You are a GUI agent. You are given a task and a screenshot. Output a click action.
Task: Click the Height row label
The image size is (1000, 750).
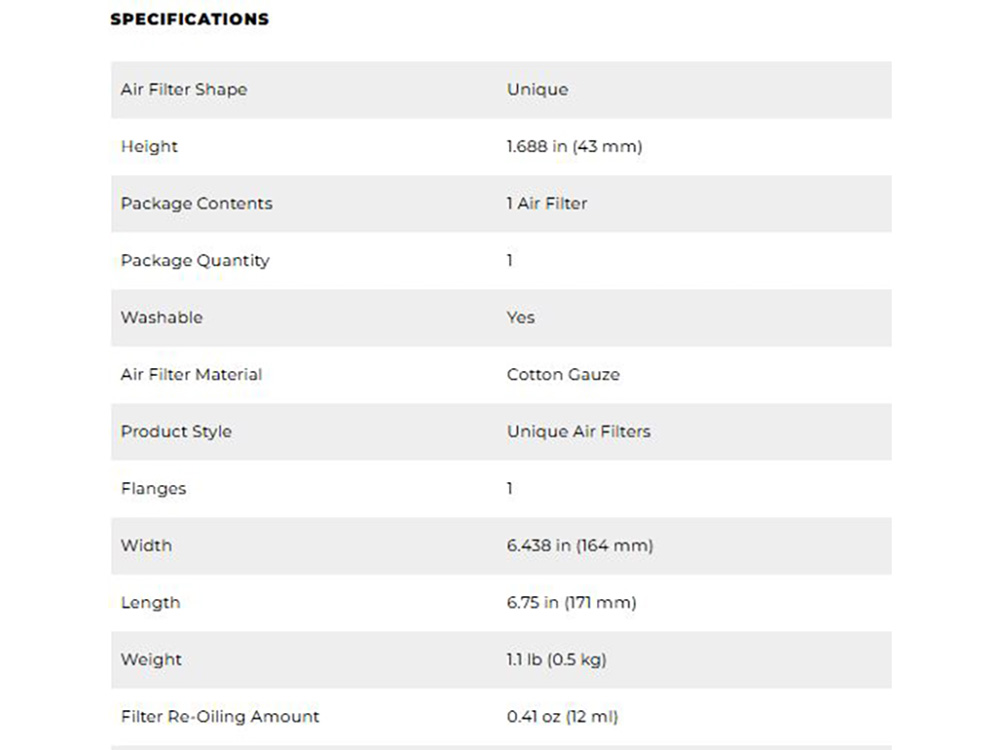[x=149, y=146]
